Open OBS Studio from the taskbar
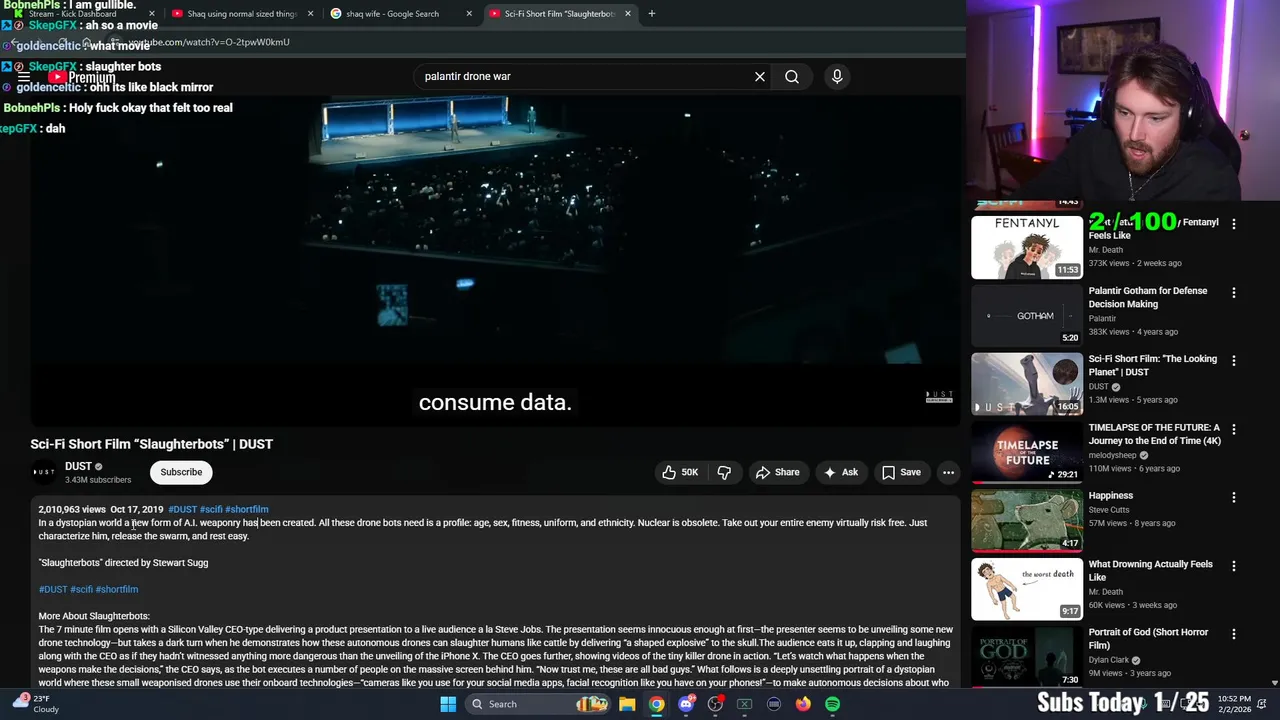1280x720 pixels. 715,704
